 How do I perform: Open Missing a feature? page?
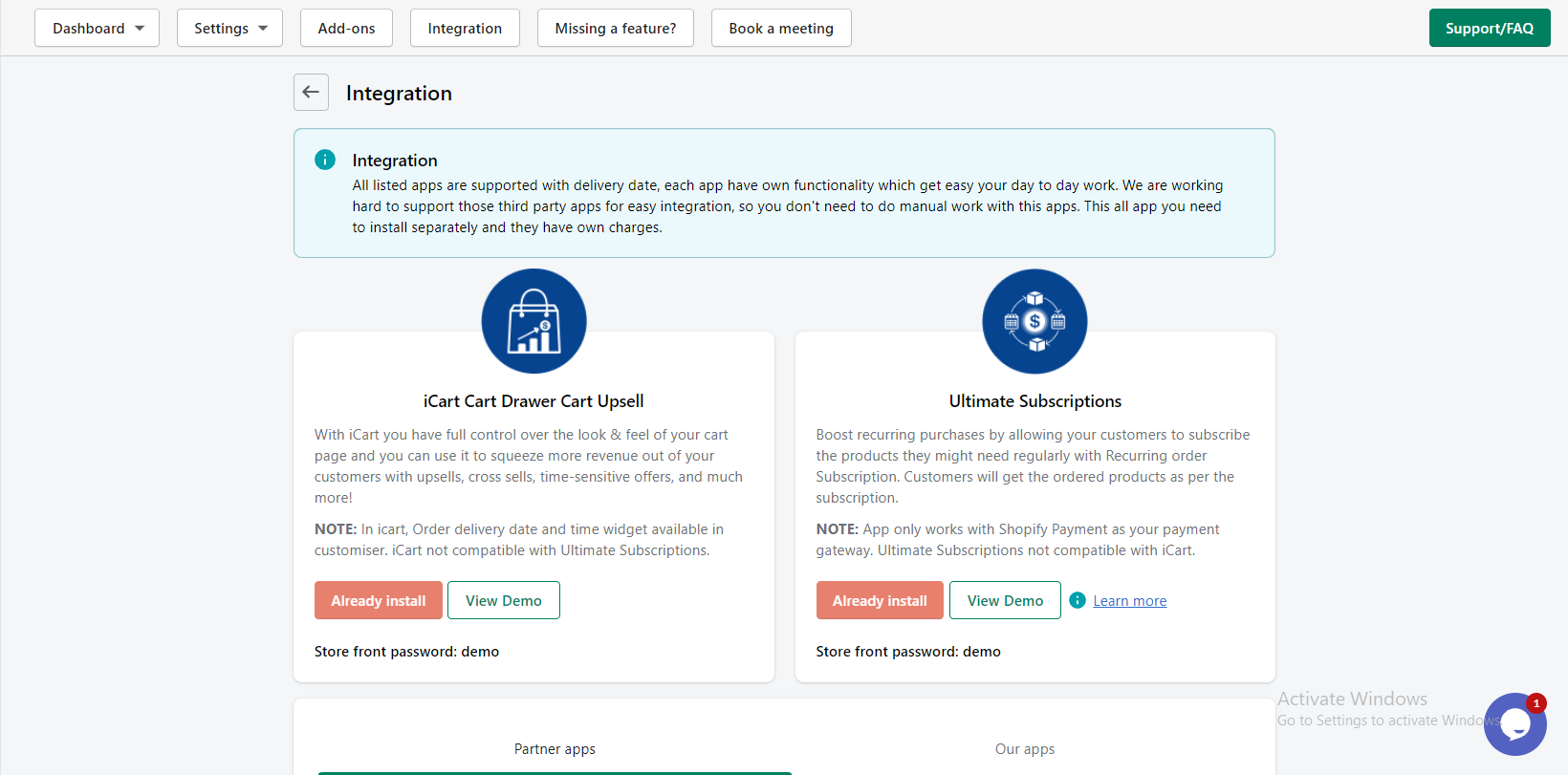(616, 29)
